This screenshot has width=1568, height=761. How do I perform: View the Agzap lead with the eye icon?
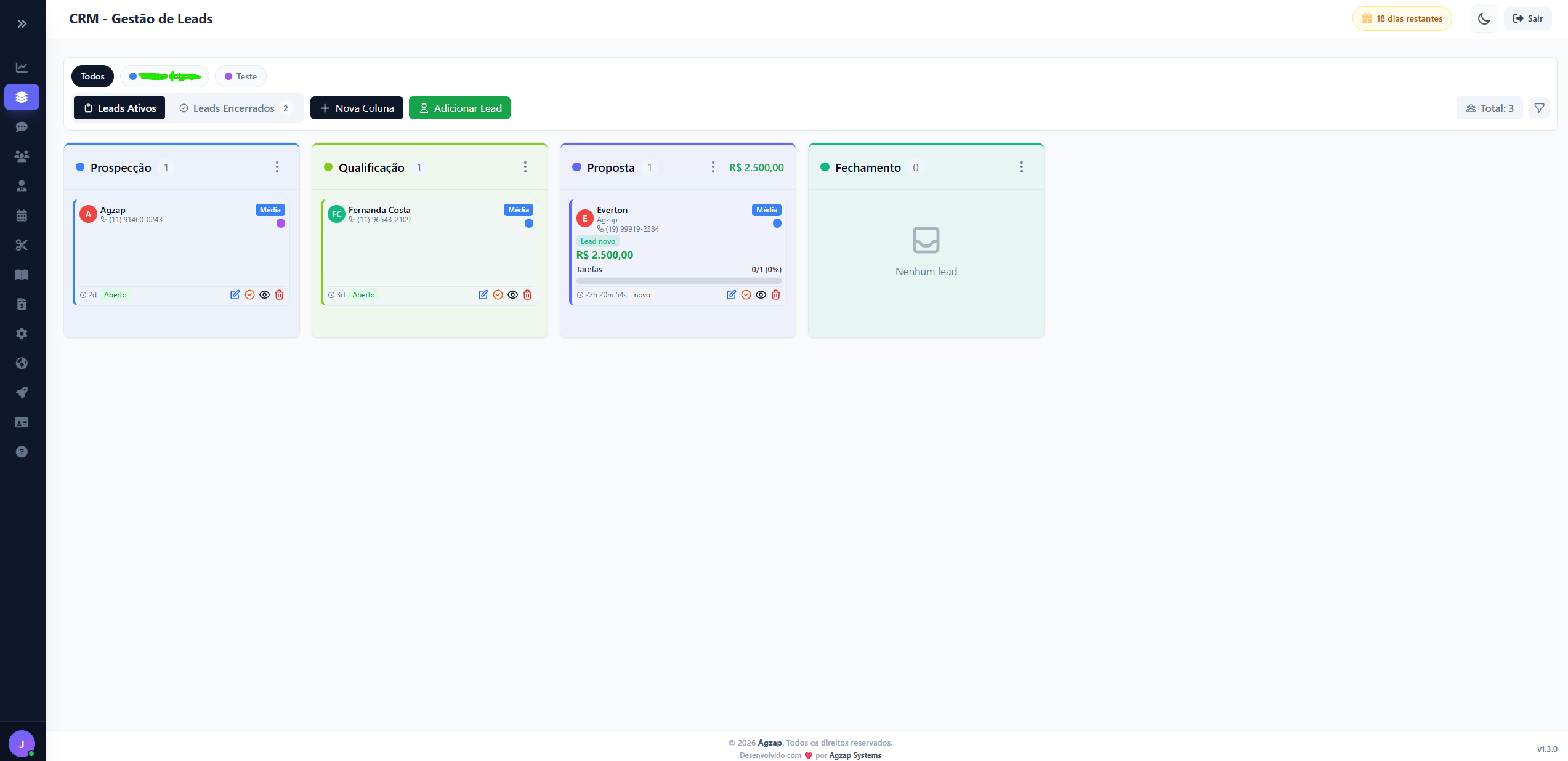pyautogui.click(x=264, y=295)
